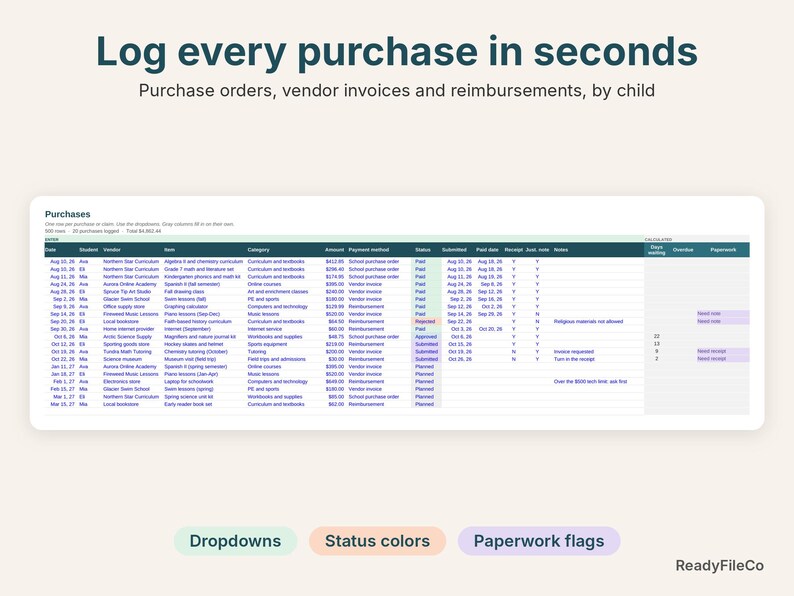Click the Art and enrichment classes category

(277, 292)
